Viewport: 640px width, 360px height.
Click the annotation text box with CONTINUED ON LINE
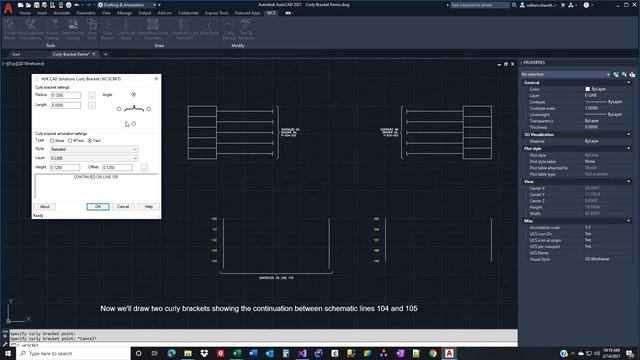pos(96,186)
